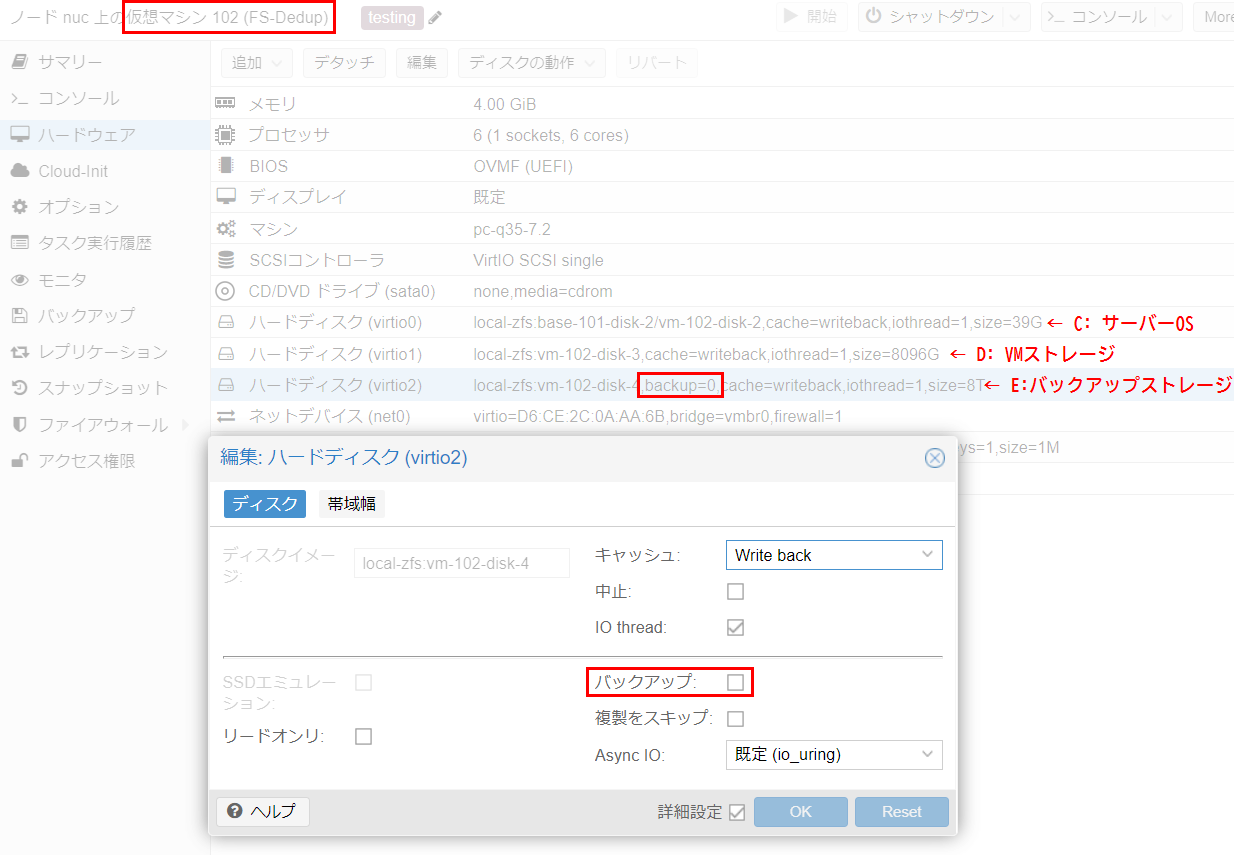
Task: Enable the バックアップ checkbox in dialog
Action: (735, 682)
